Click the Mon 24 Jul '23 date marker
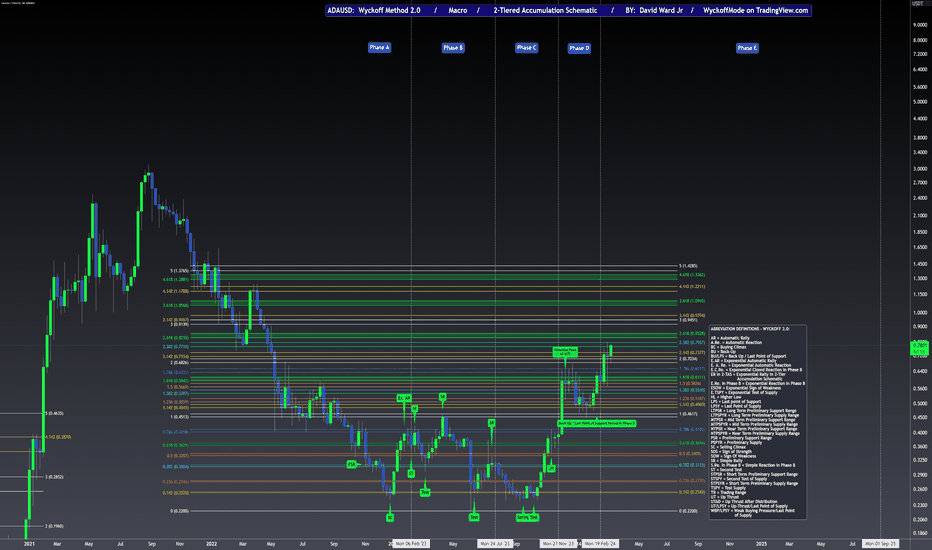 [495, 543]
